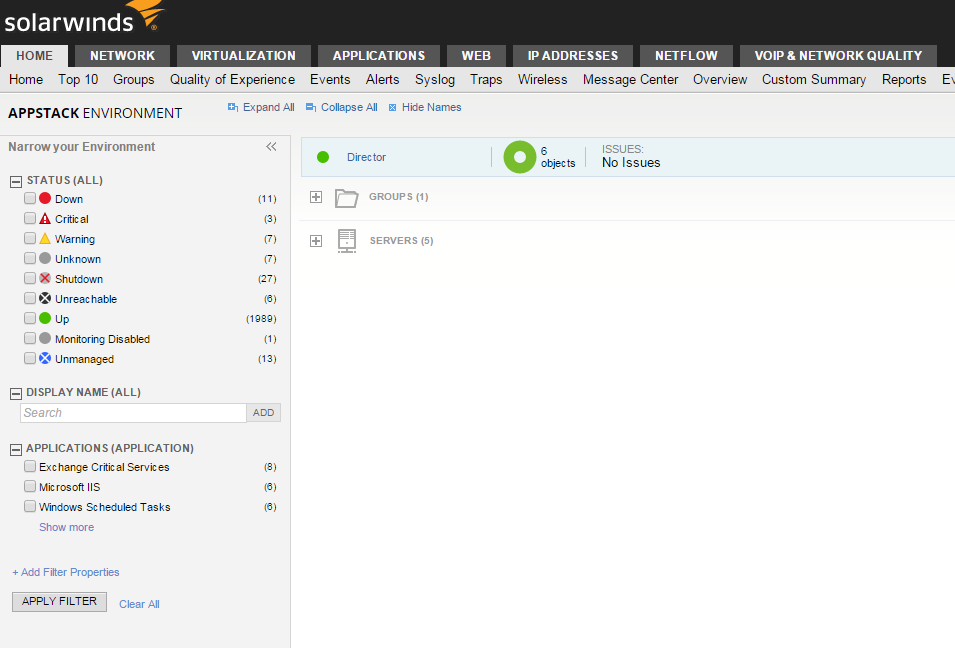Collapse the Applications (Application) section
955x648 pixels.
16,450
